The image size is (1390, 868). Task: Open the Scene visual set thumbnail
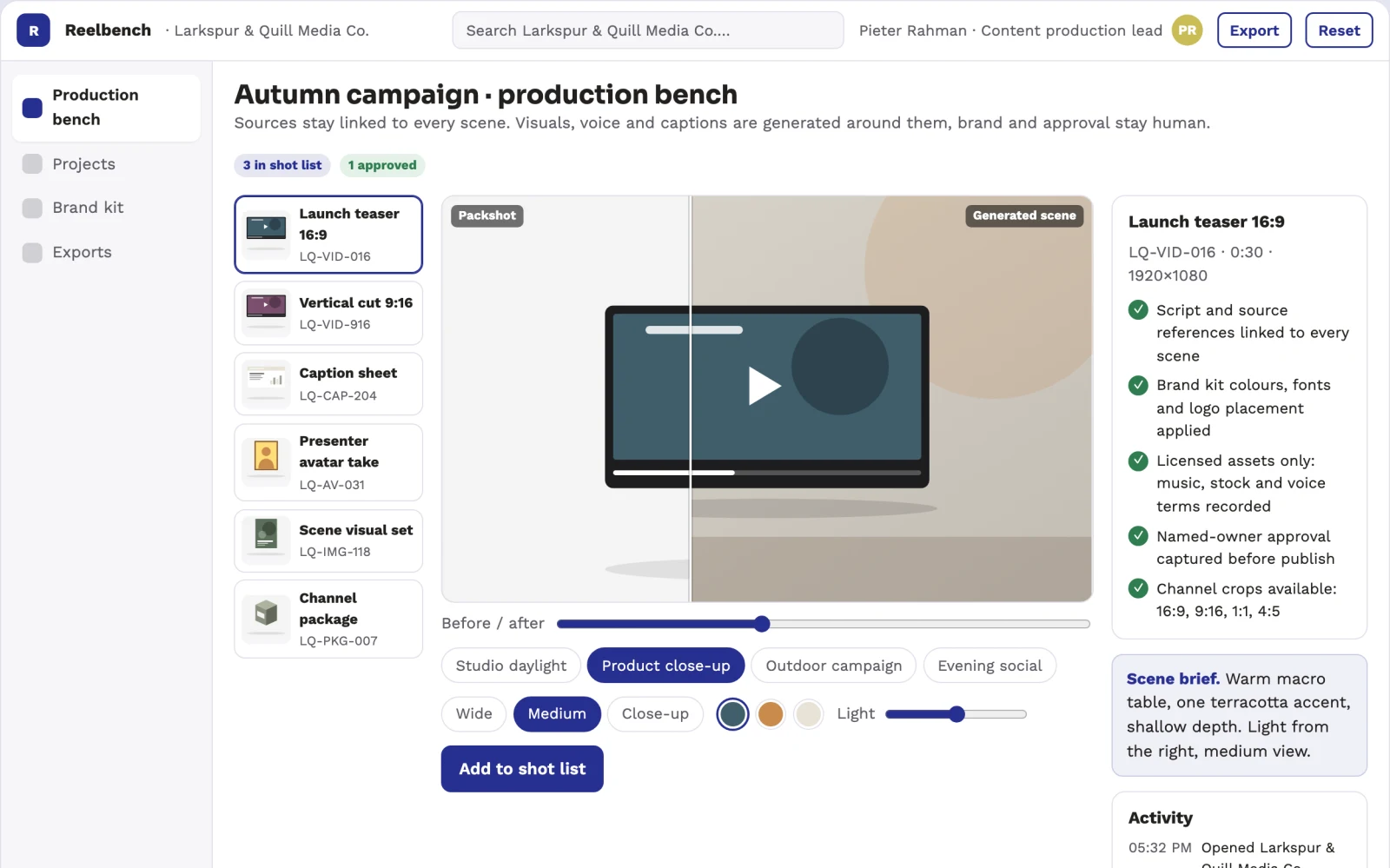tap(266, 540)
